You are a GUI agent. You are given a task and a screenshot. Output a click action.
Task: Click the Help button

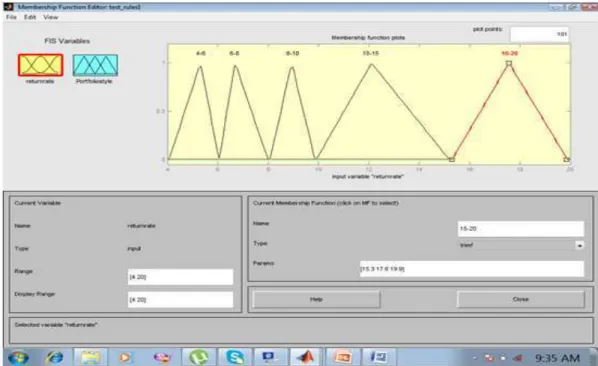[316, 299]
